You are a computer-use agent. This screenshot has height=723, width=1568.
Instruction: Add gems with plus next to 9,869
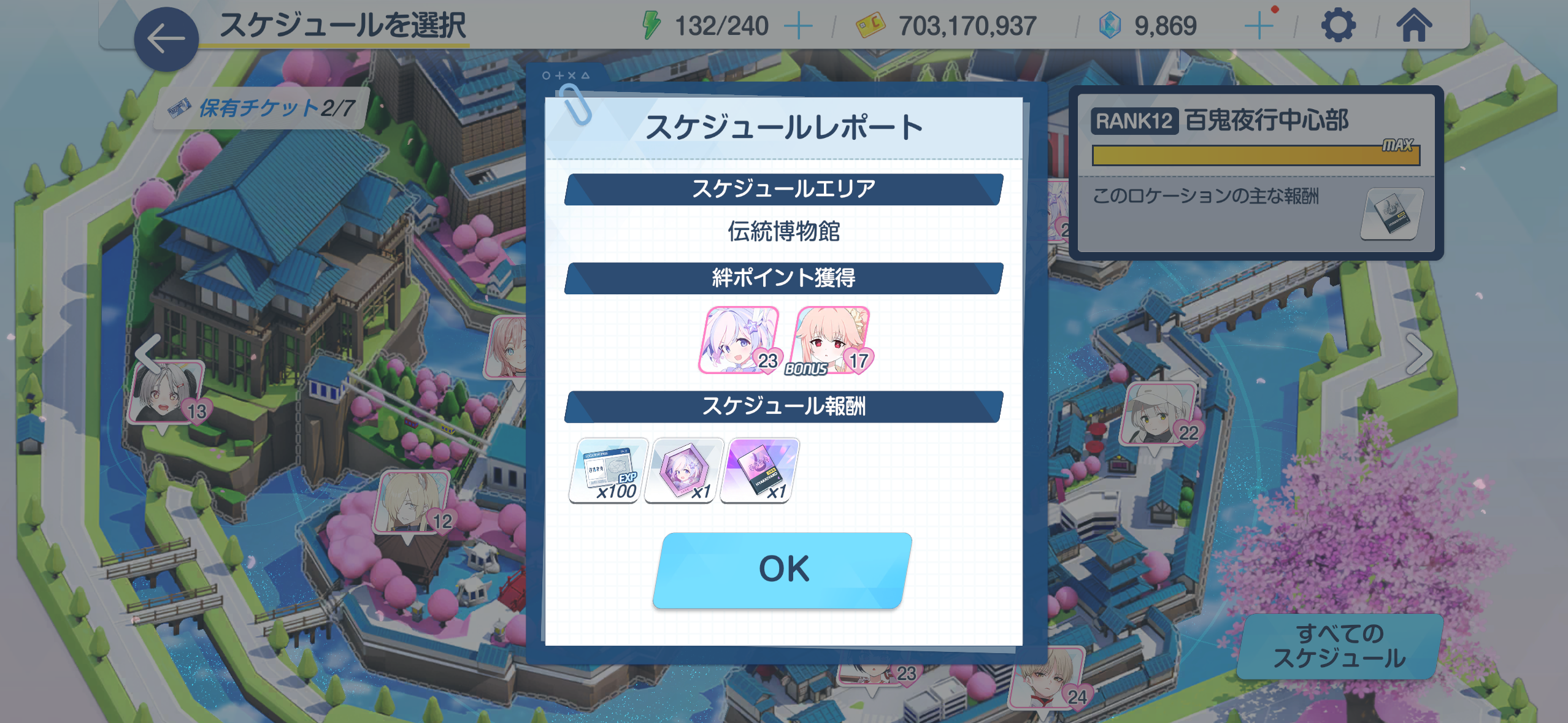[1259, 26]
